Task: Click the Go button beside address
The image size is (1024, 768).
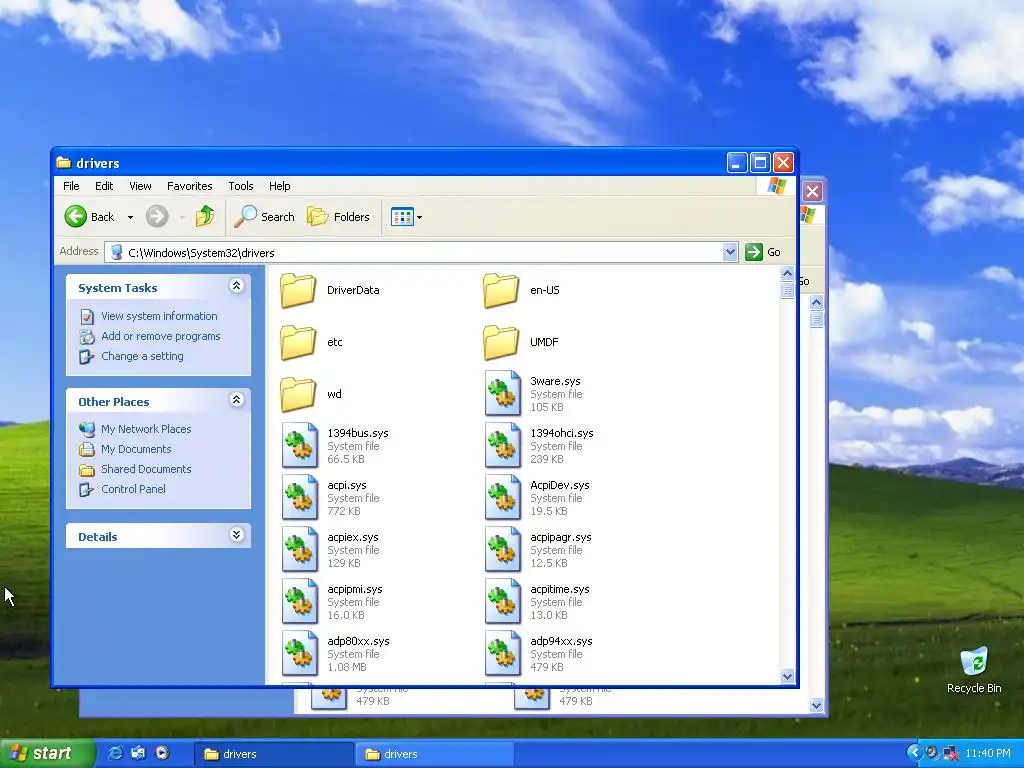Action: point(763,252)
